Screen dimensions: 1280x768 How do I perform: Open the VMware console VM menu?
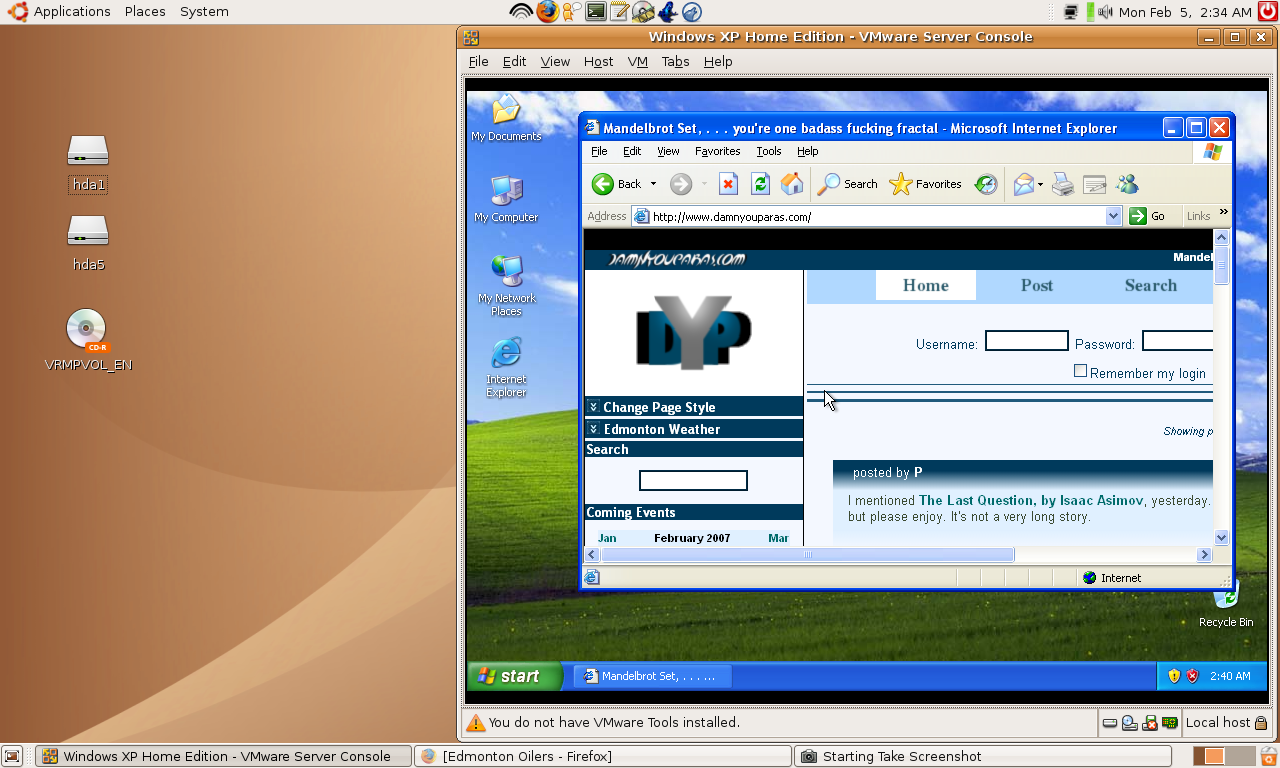click(x=638, y=61)
